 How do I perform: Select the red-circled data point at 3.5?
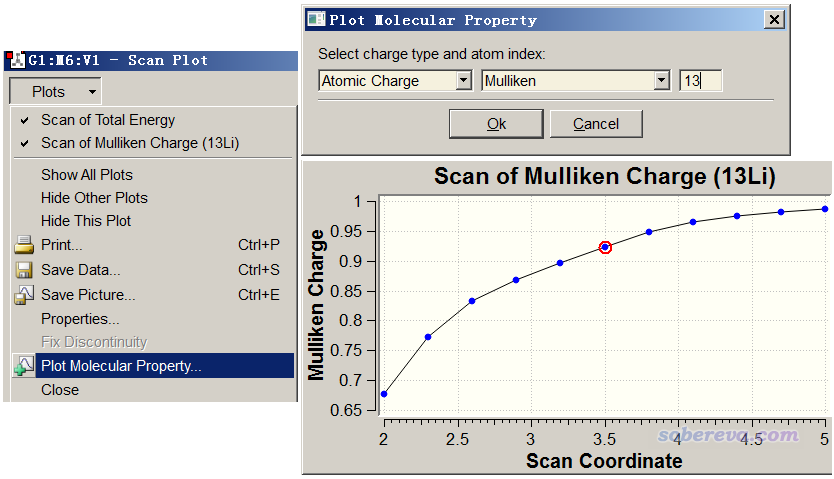[x=605, y=247]
